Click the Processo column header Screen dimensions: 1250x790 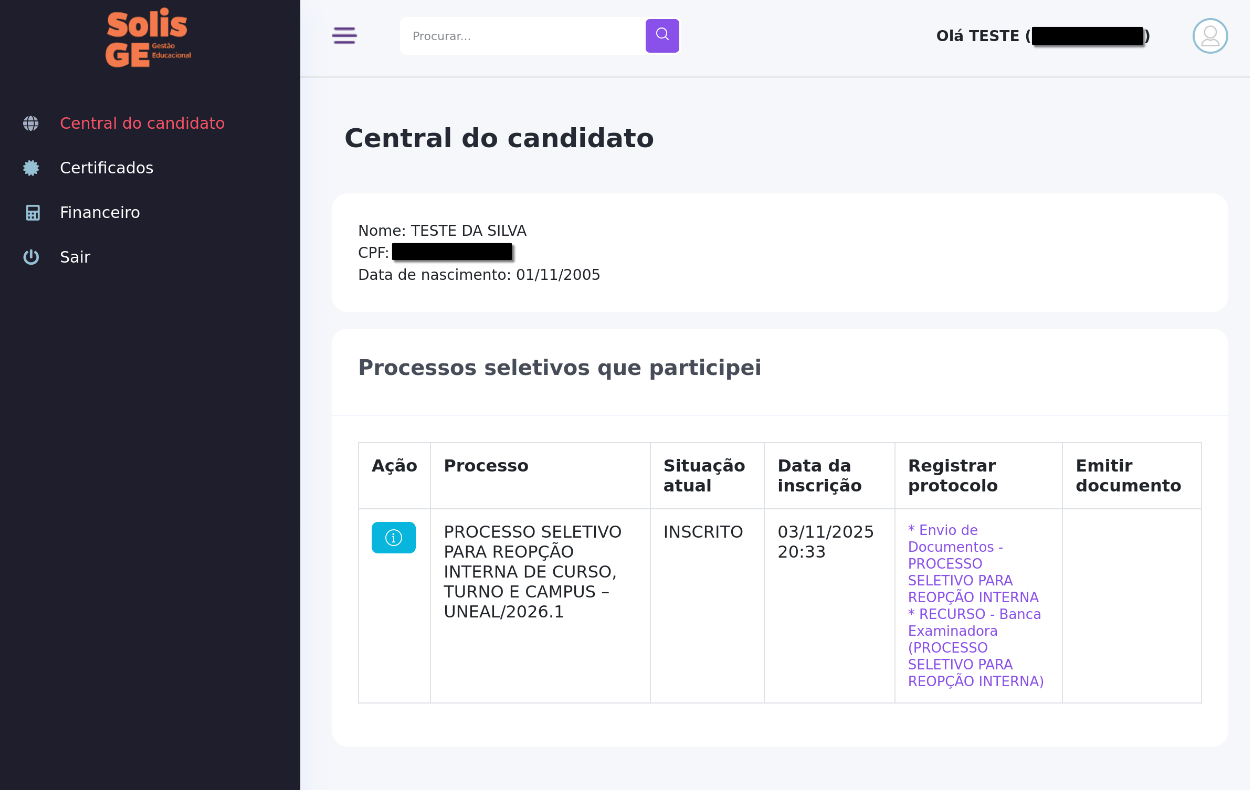pyautogui.click(x=486, y=465)
